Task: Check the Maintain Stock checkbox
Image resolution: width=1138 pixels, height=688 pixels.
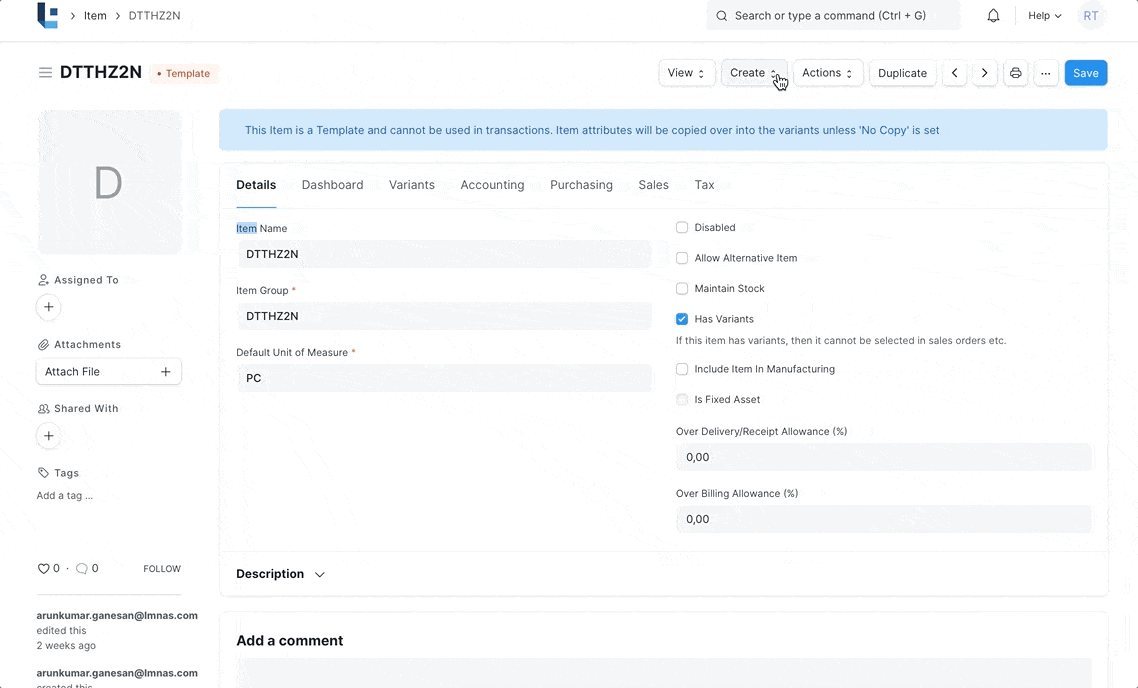Action: 682,289
